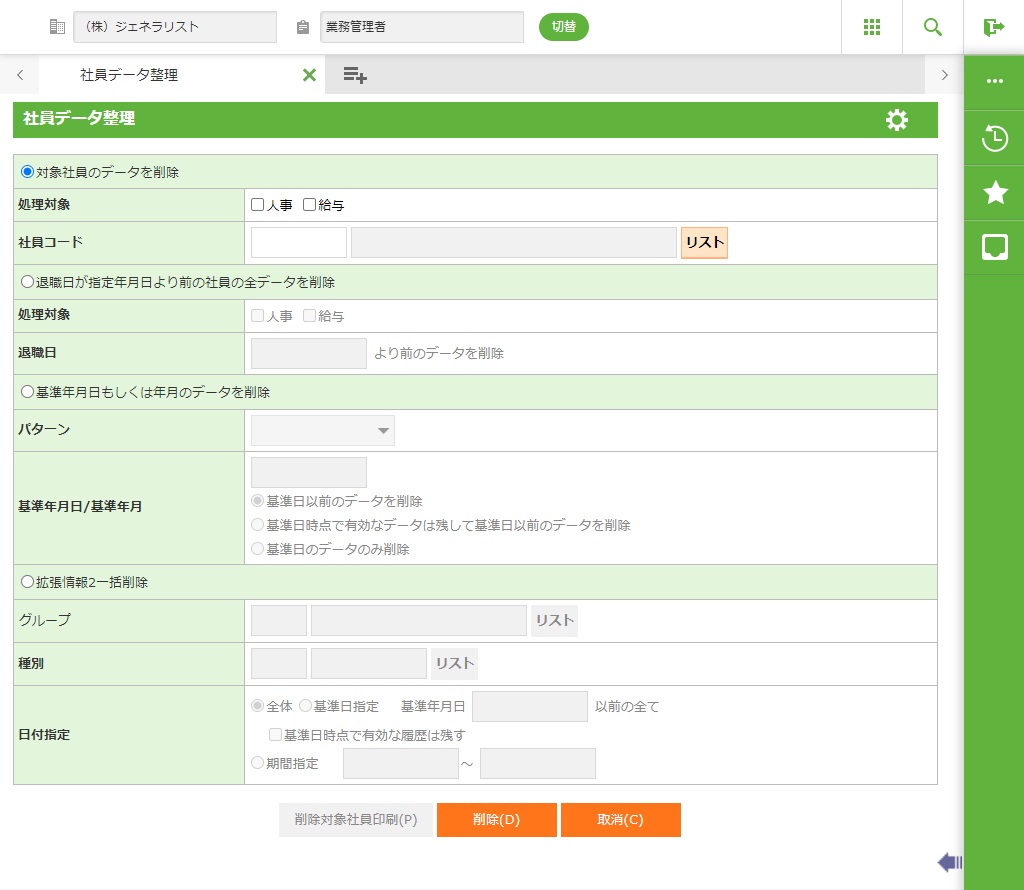Click the add new tab icon
Screen dimensions: 1024x890
355,75
